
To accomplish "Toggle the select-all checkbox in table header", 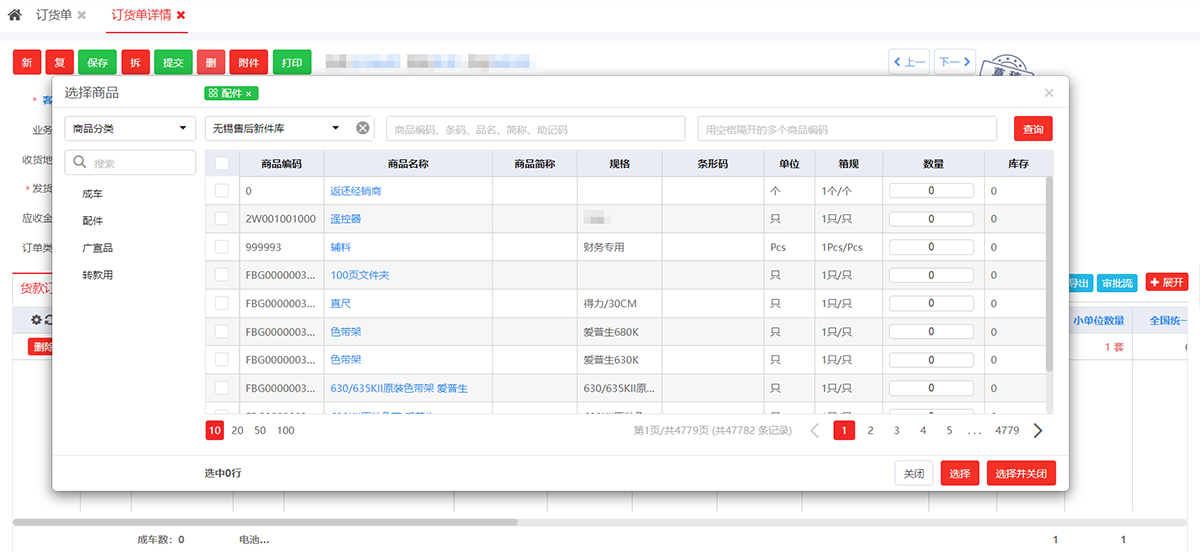I will pos(221,163).
